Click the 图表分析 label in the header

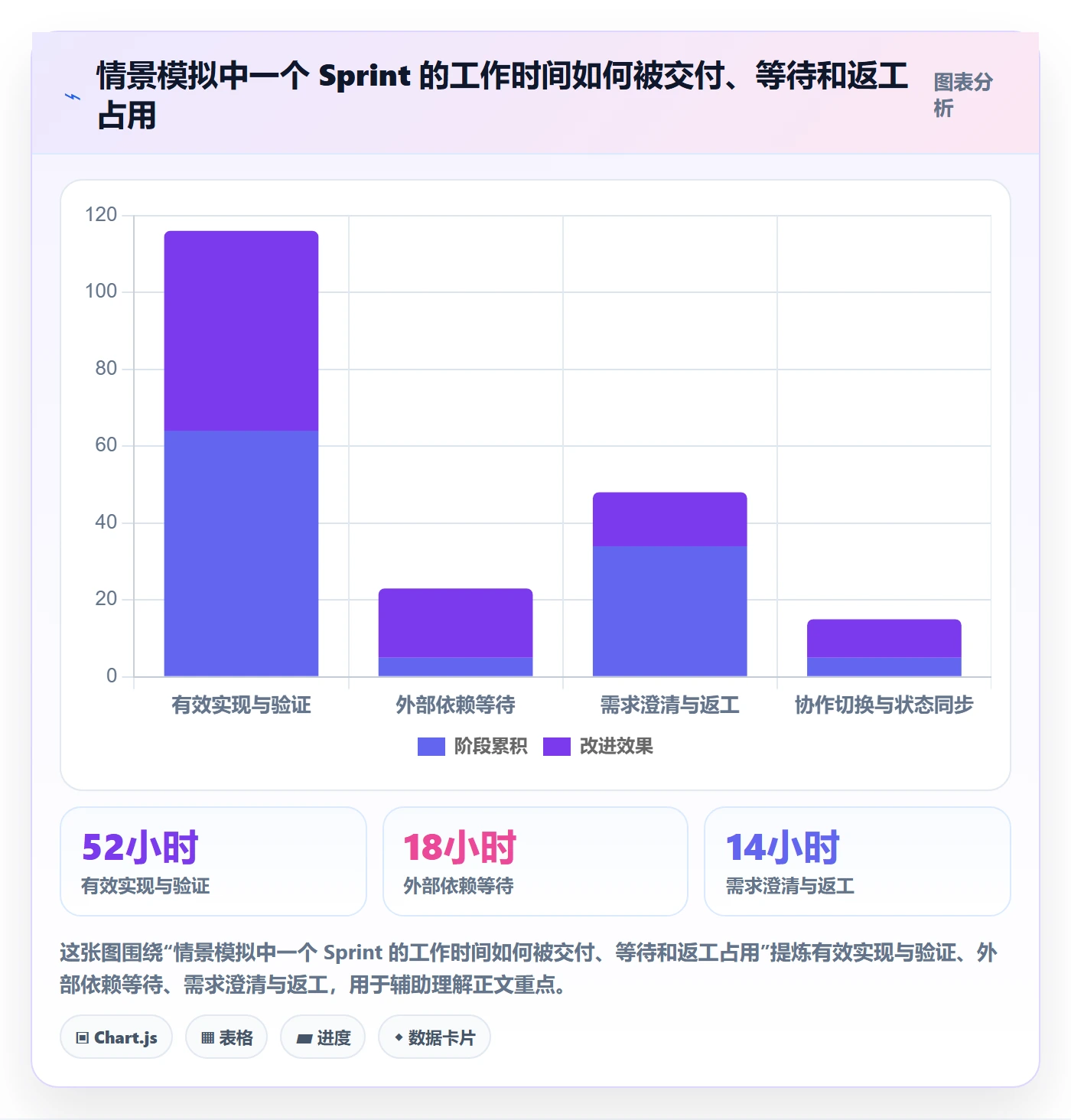coord(963,95)
